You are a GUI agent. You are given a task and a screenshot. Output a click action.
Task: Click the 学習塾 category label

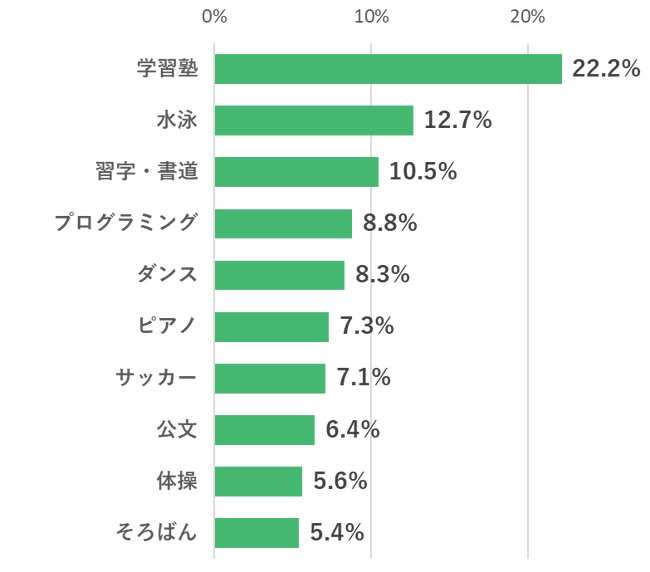[168, 69]
